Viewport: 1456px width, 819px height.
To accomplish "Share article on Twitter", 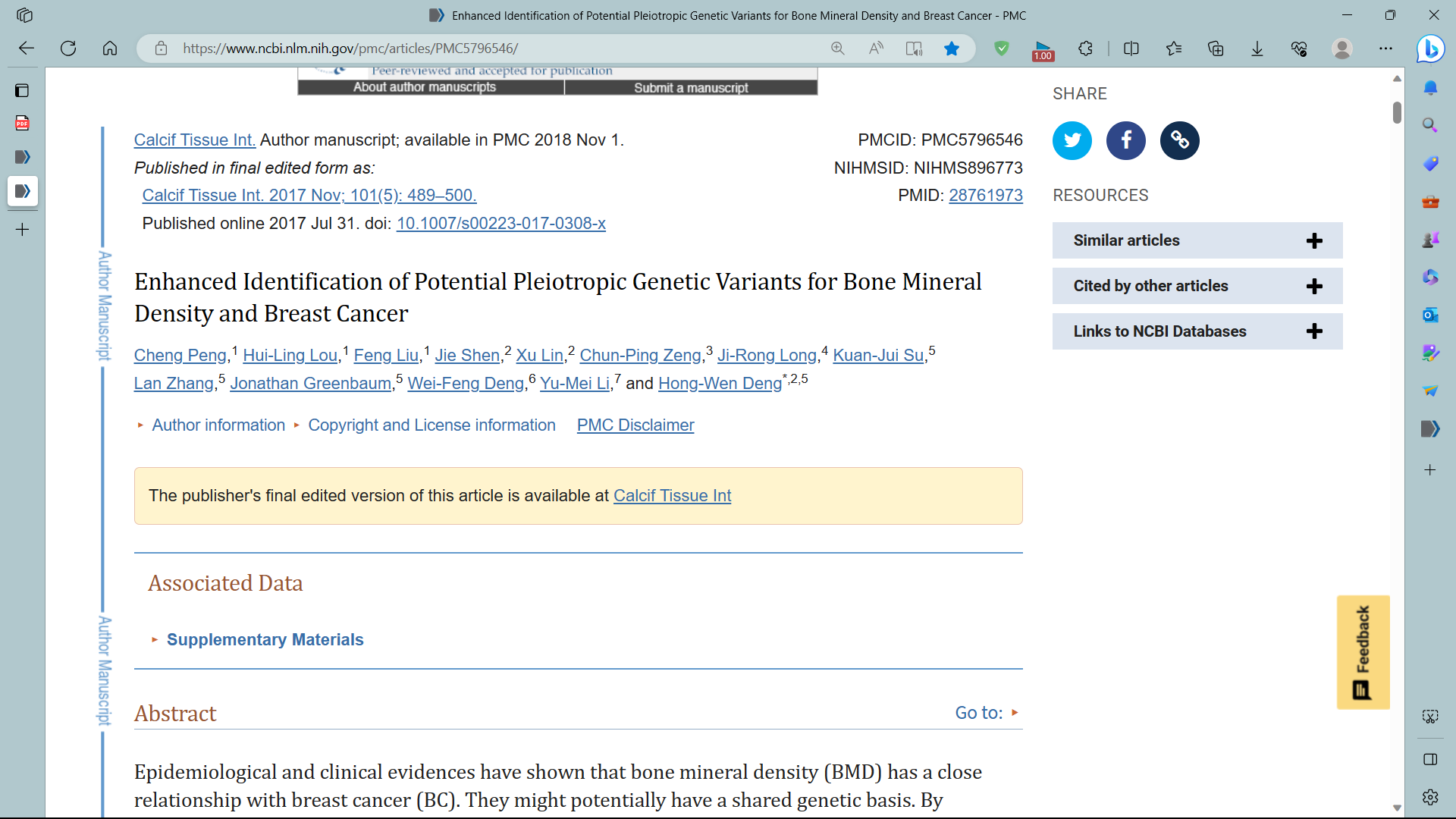I will point(1072,140).
